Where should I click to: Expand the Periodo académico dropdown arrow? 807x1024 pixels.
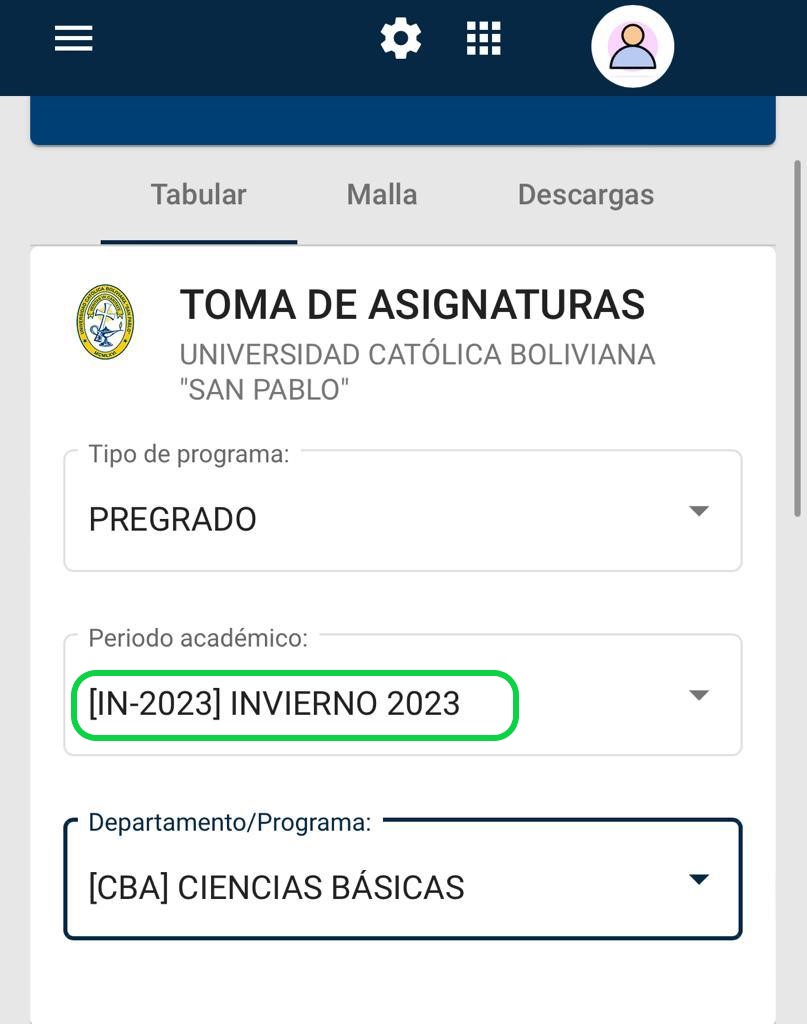(699, 695)
